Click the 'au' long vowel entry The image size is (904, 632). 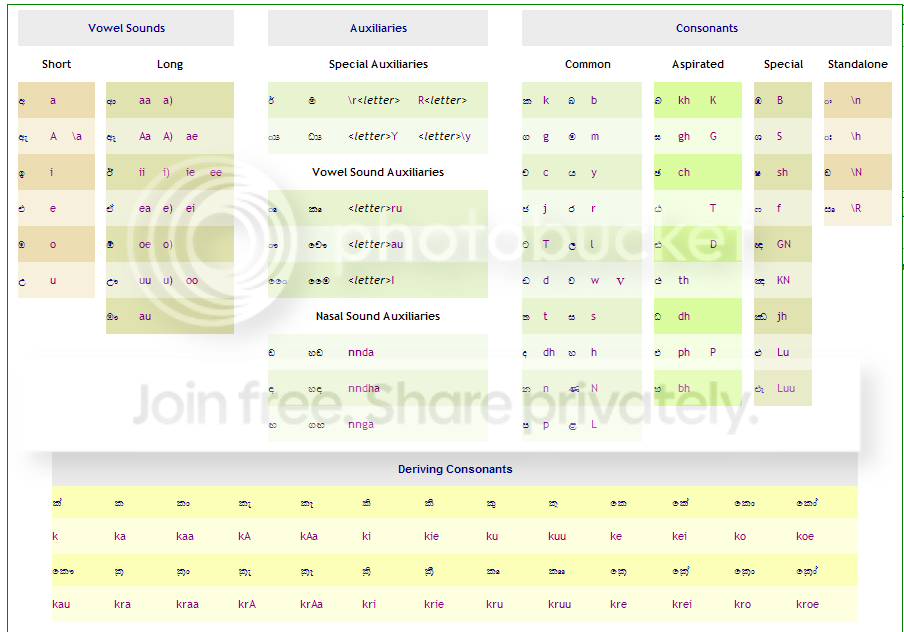coord(145,316)
